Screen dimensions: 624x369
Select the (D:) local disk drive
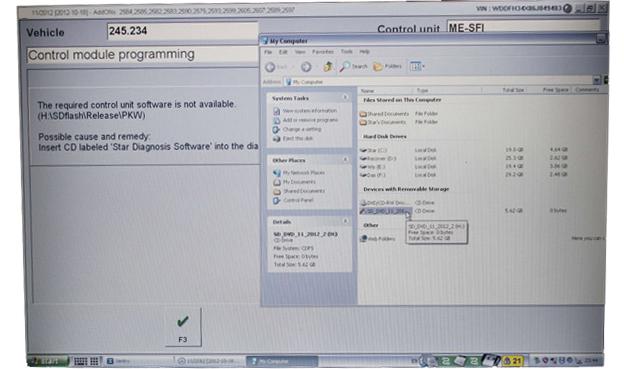coord(378,158)
